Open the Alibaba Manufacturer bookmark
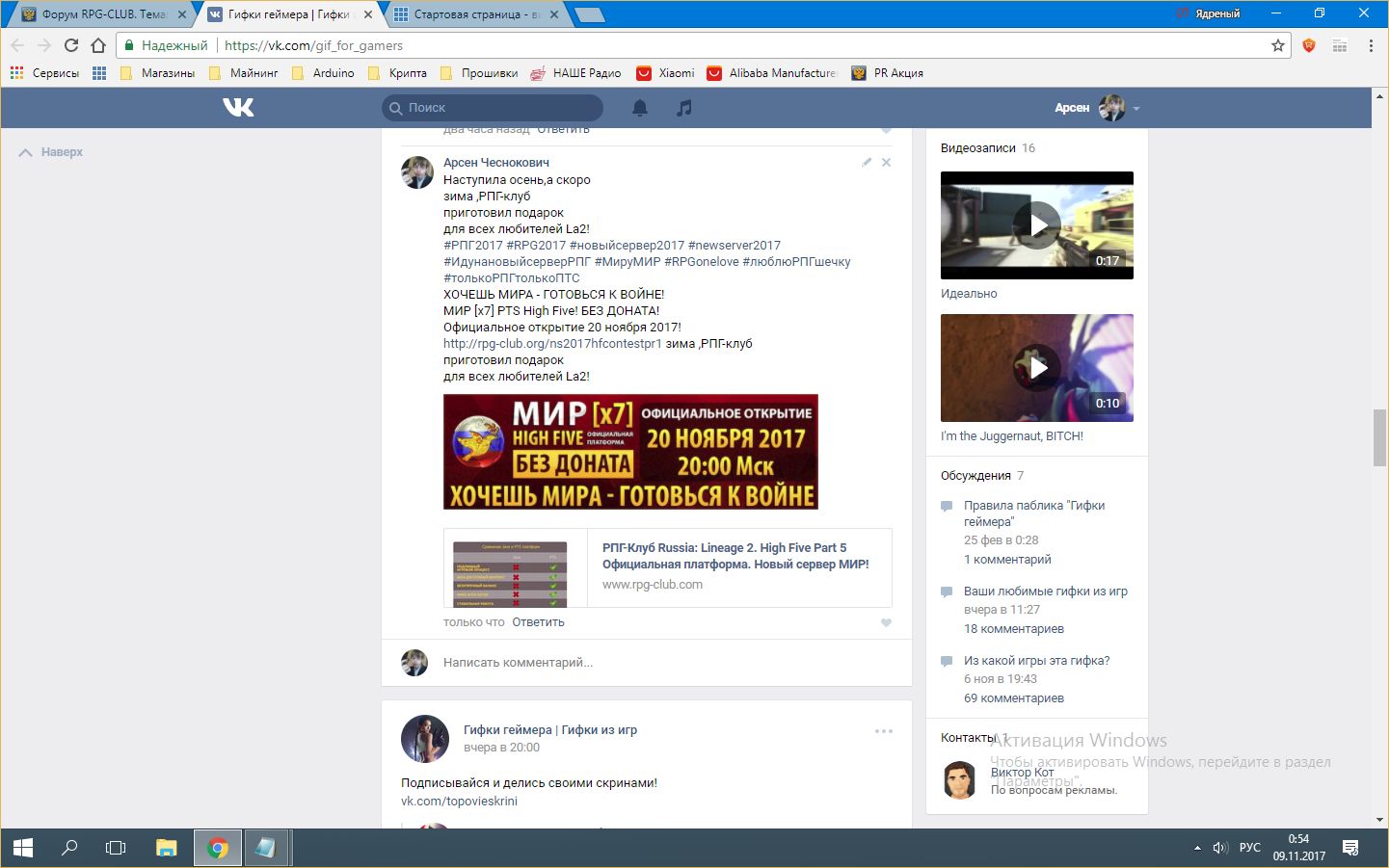Viewport: 1389px width, 868px height. 772,72
